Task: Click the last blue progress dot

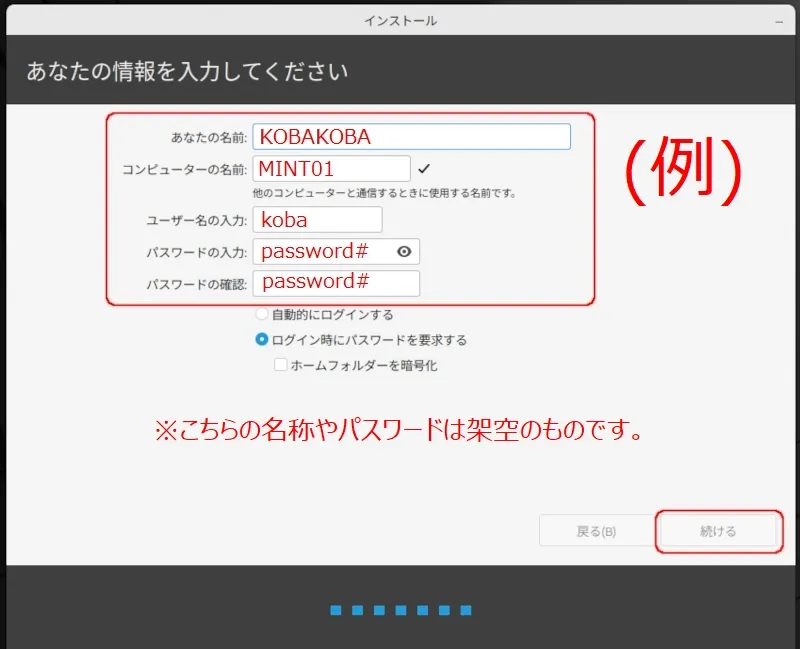Action: pos(466,610)
